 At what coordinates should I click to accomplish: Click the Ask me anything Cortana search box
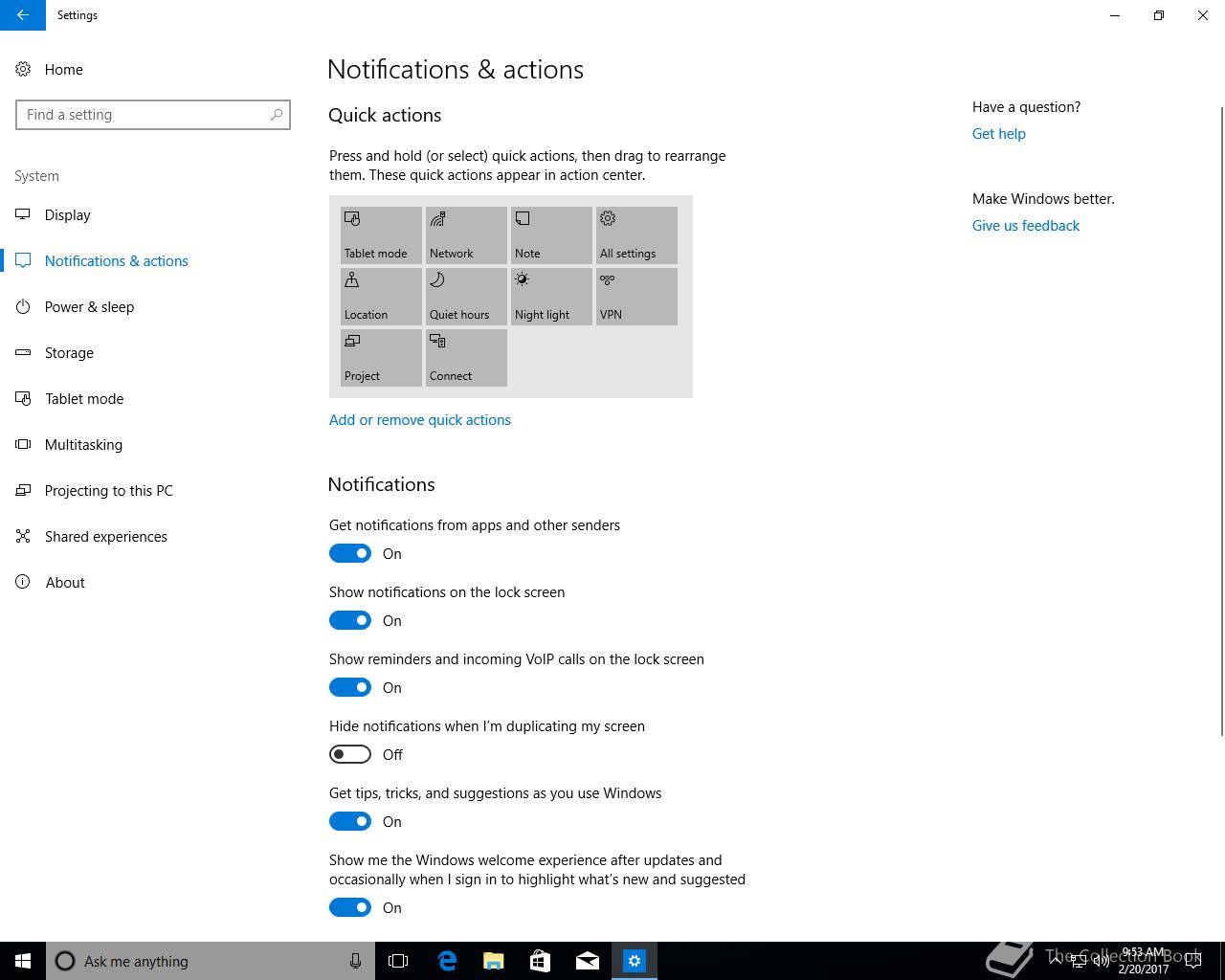coord(211,961)
